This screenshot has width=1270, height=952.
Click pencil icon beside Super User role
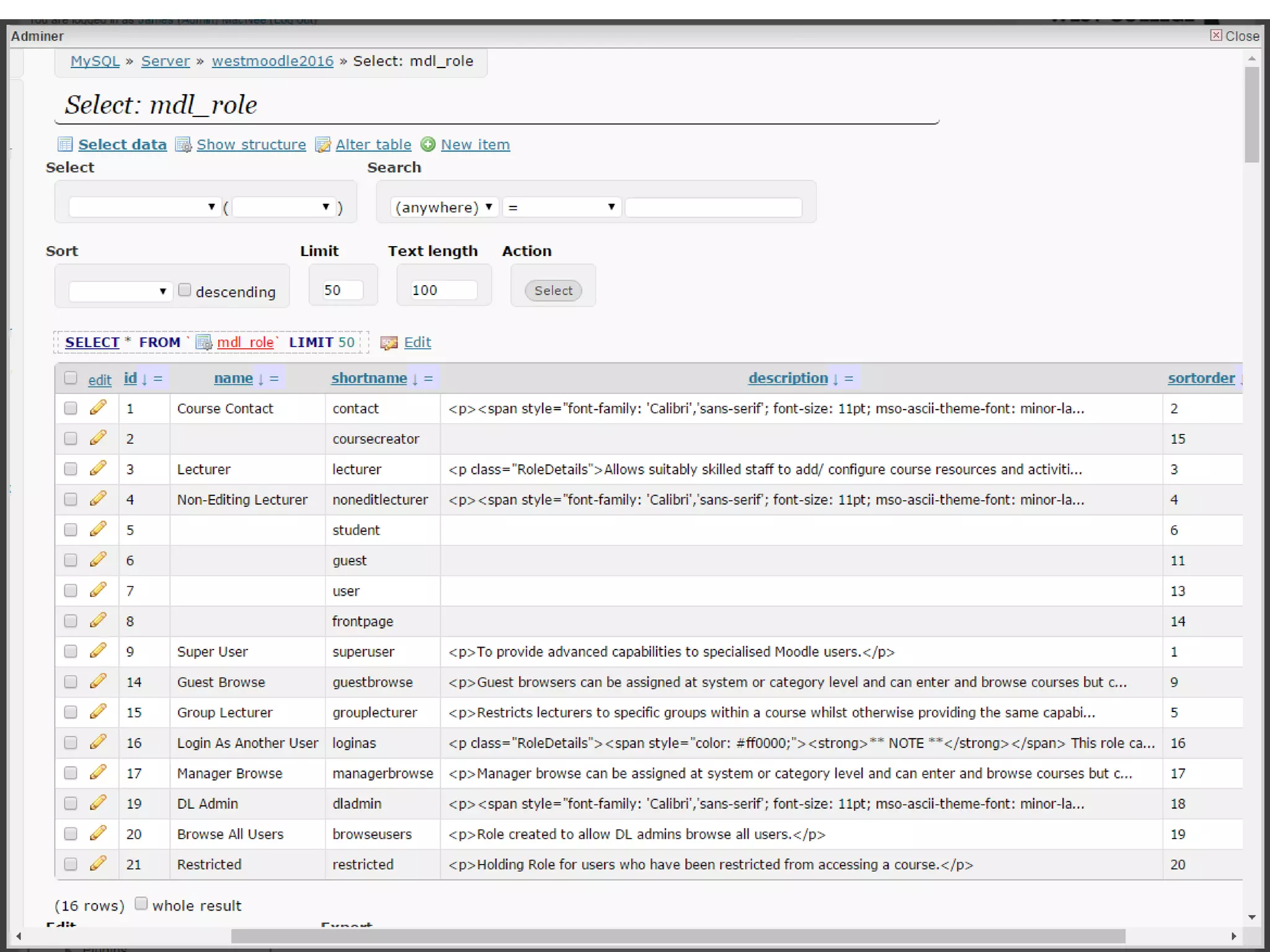click(98, 651)
